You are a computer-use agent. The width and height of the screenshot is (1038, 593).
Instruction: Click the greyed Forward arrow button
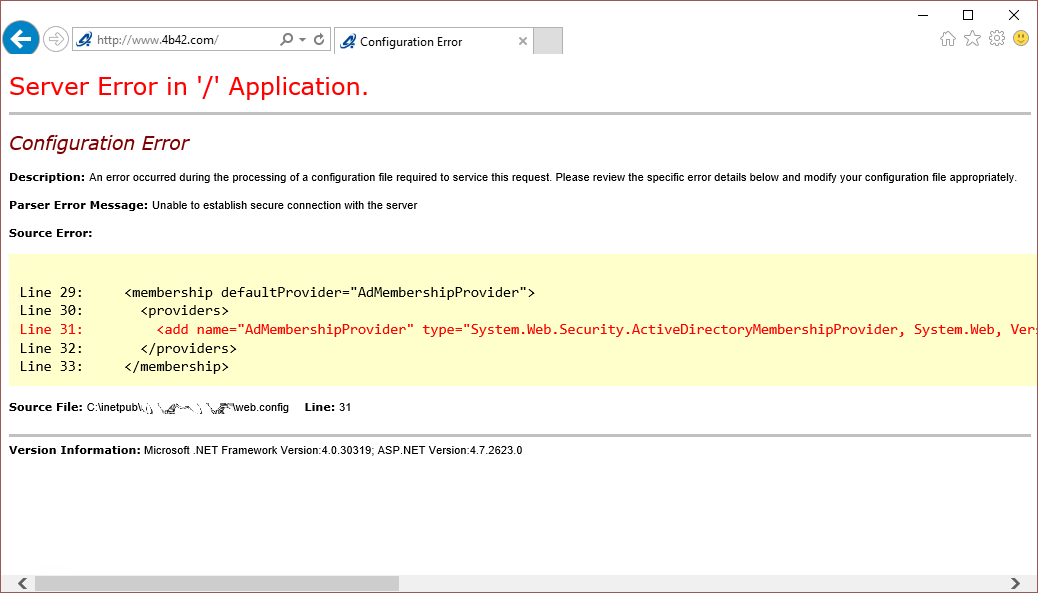56,39
